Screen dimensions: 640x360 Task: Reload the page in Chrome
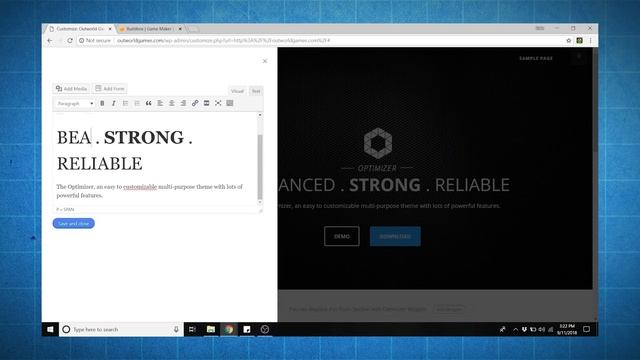70,40
